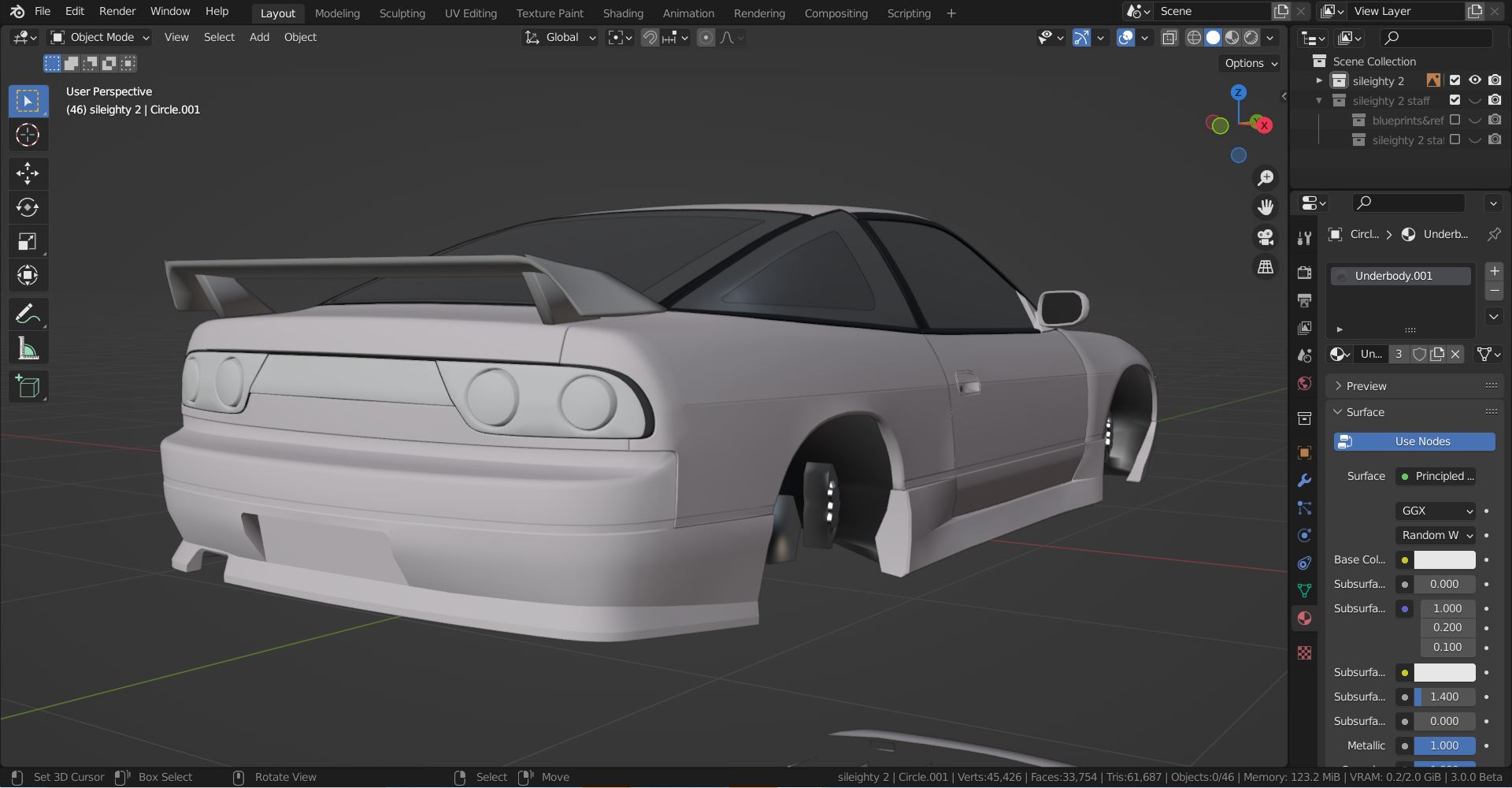The height and width of the screenshot is (788, 1512).
Task: Activate the Transform tool
Action: coord(28,275)
